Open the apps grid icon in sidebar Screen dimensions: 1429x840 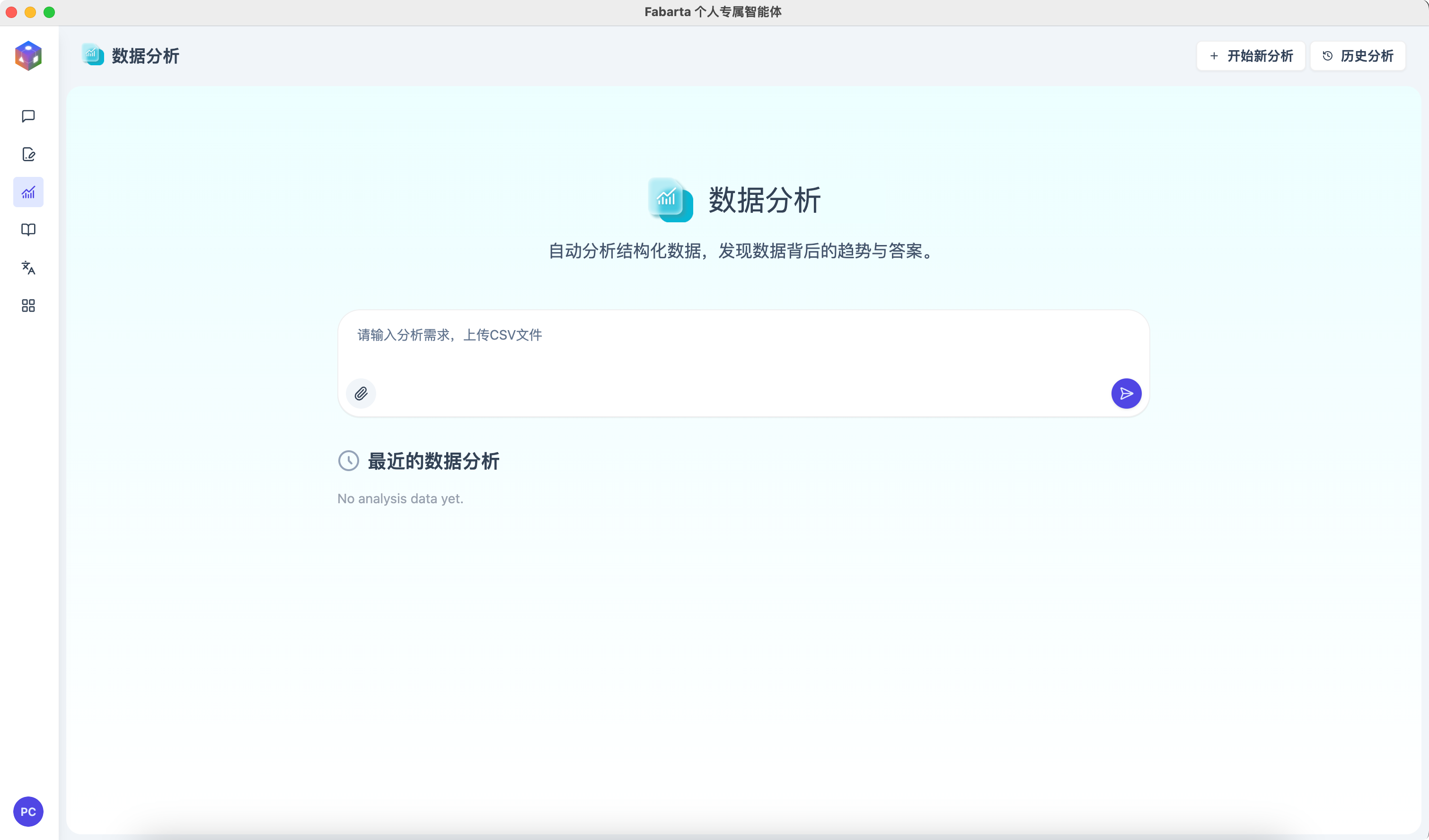28,306
